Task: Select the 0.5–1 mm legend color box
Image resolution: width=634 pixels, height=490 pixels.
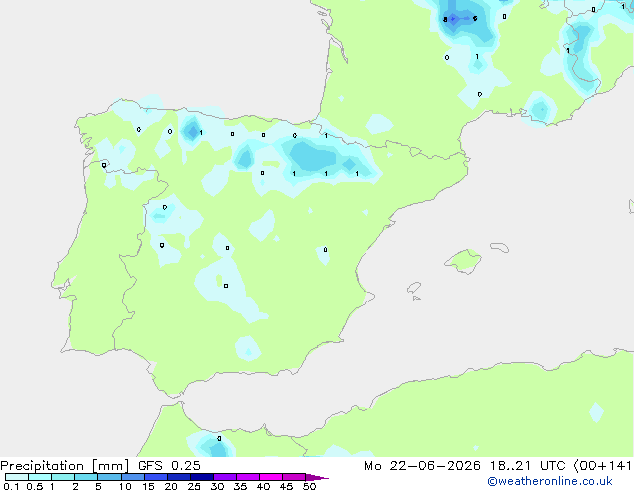Action: click(x=40, y=477)
